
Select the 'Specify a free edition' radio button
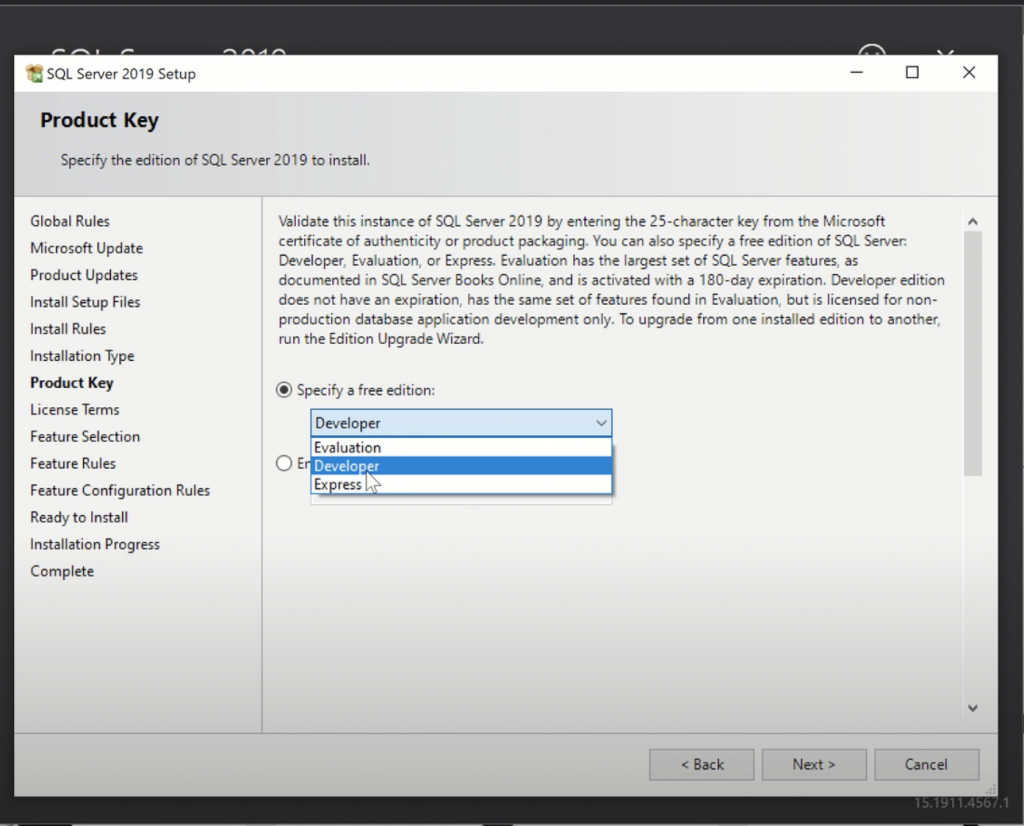[x=283, y=390]
